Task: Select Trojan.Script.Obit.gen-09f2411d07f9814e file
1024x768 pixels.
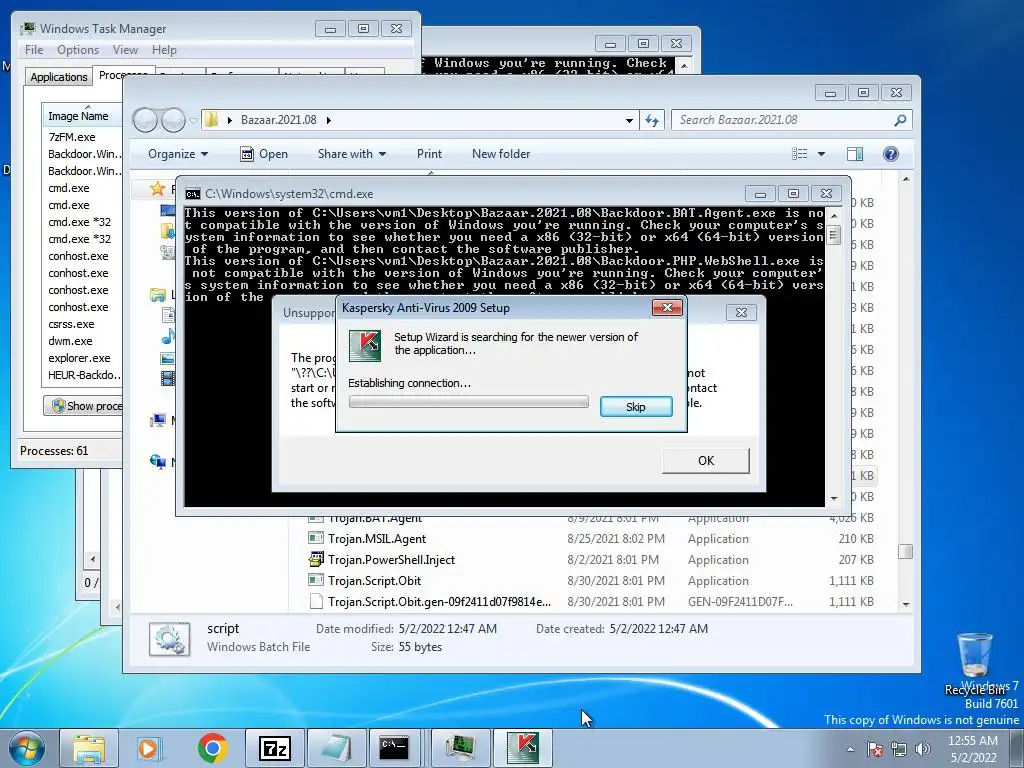Action: point(440,601)
